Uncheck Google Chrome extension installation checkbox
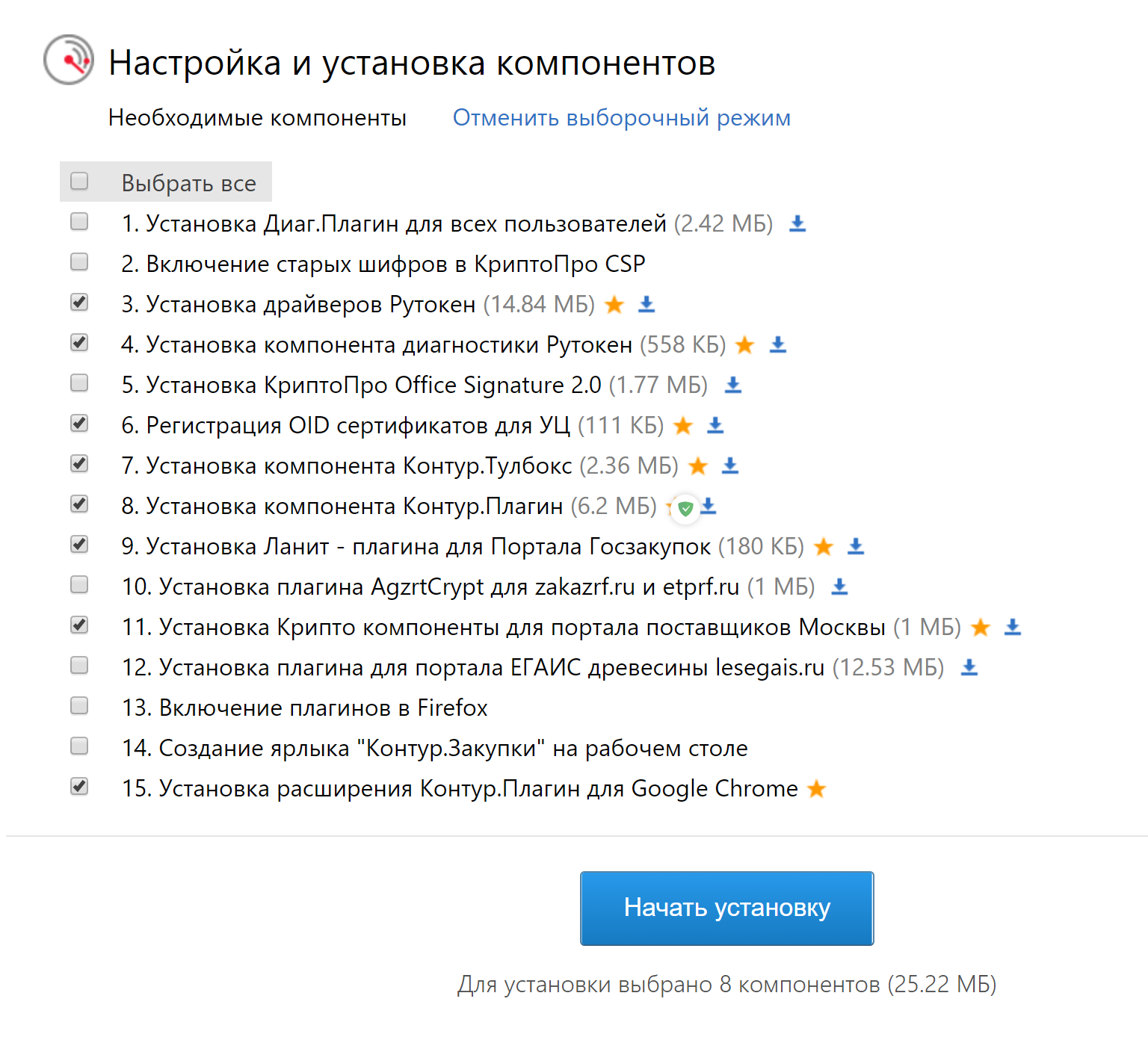Image resolution: width=1148 pixels, height=1046 pixels. pyautogui.click(x=79, y=787)
